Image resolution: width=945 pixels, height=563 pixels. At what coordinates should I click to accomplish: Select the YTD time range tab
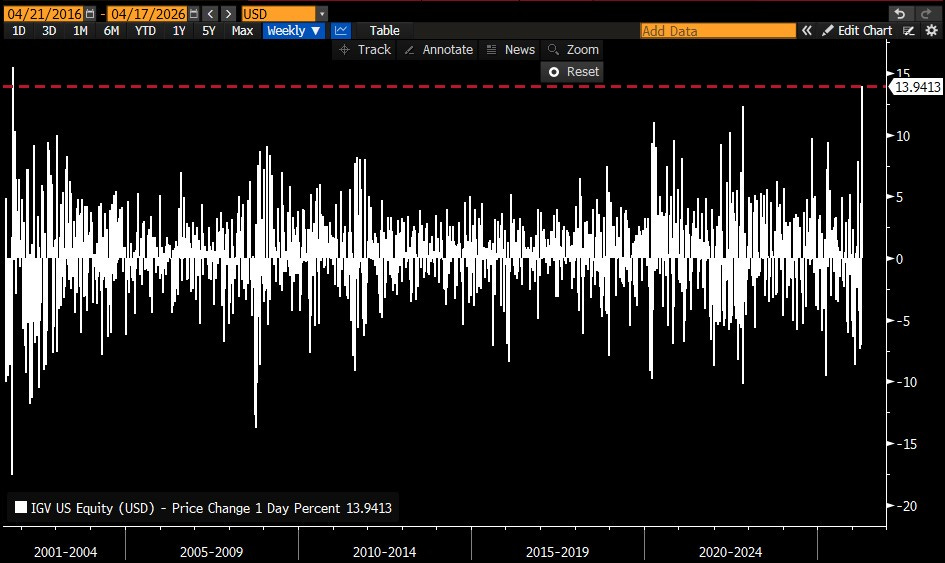145,31
